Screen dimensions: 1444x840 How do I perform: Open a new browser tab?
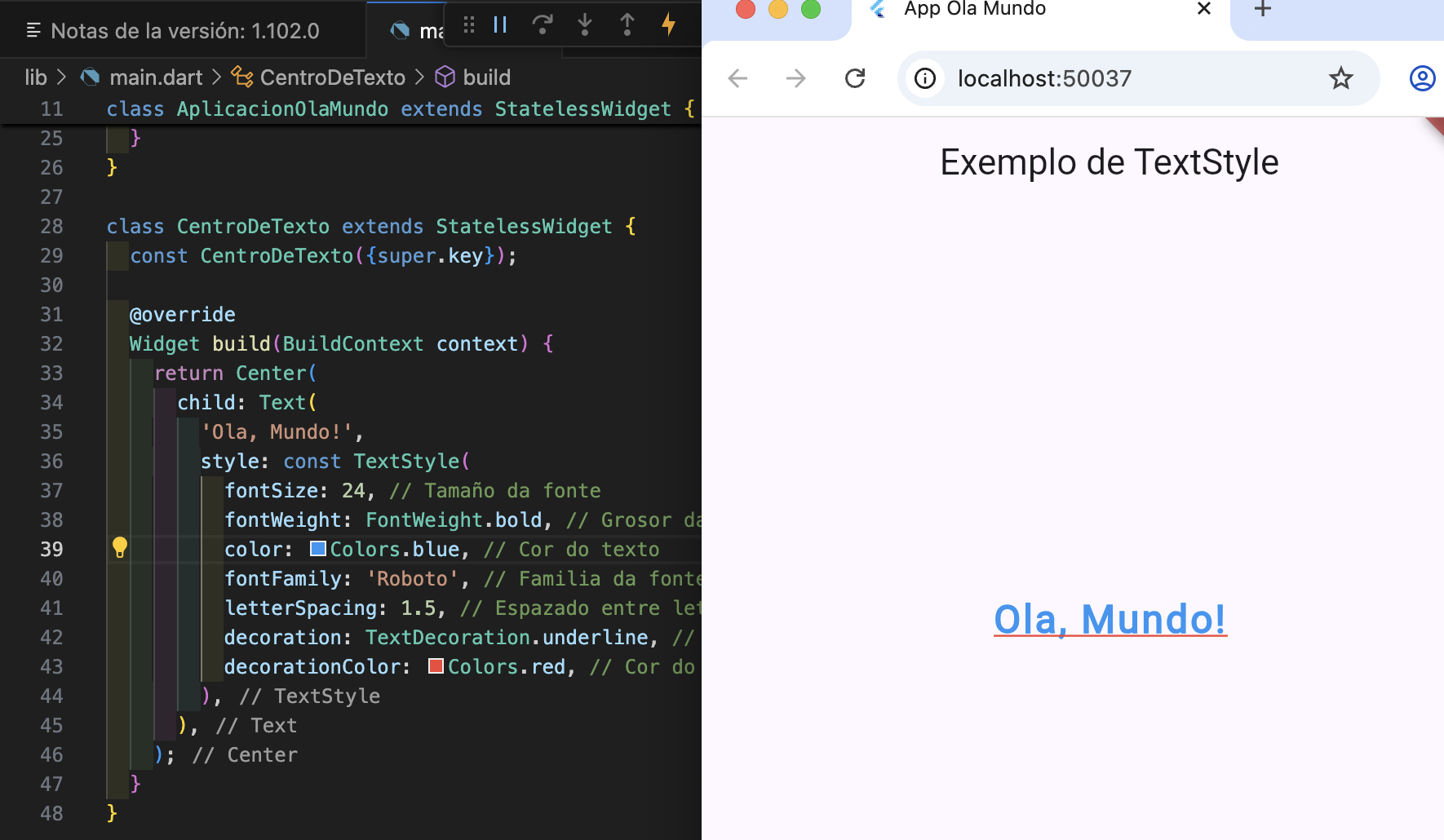(x=1262, y=10)
